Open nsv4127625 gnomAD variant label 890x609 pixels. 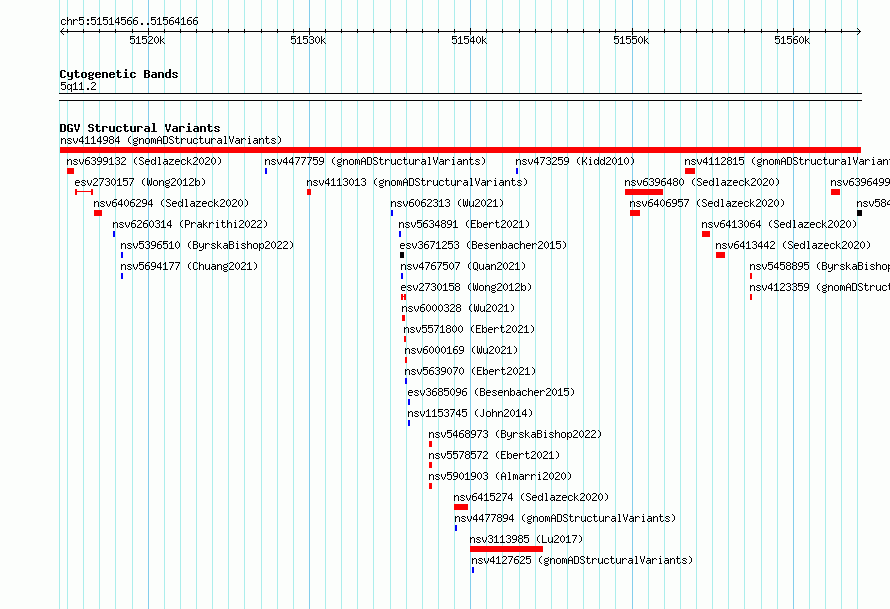[x=582, y=560]
